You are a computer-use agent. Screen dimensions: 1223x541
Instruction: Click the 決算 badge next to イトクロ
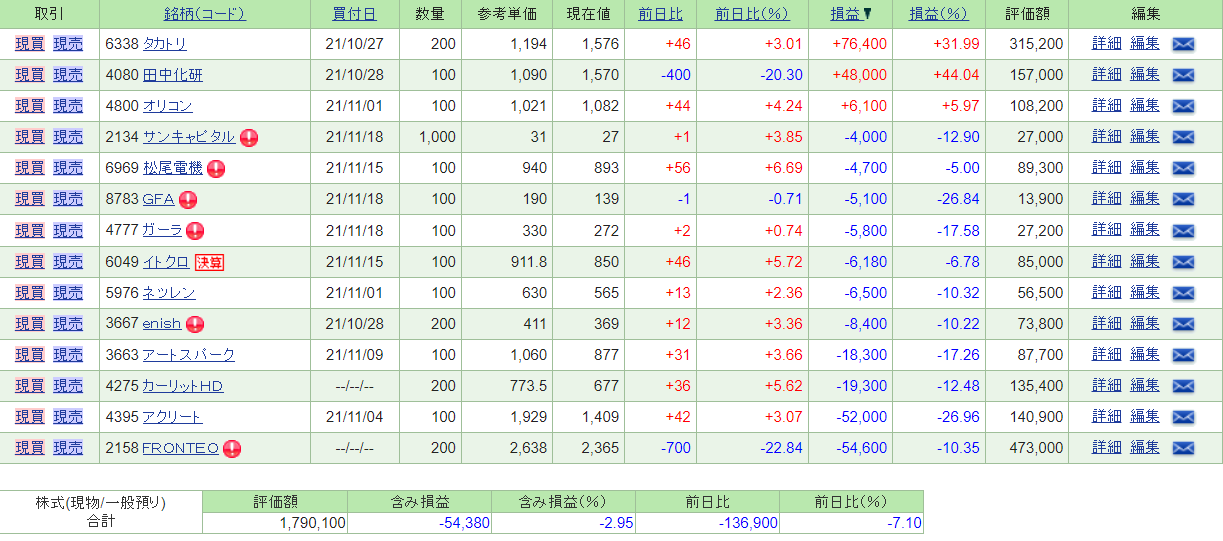(209, 262)
